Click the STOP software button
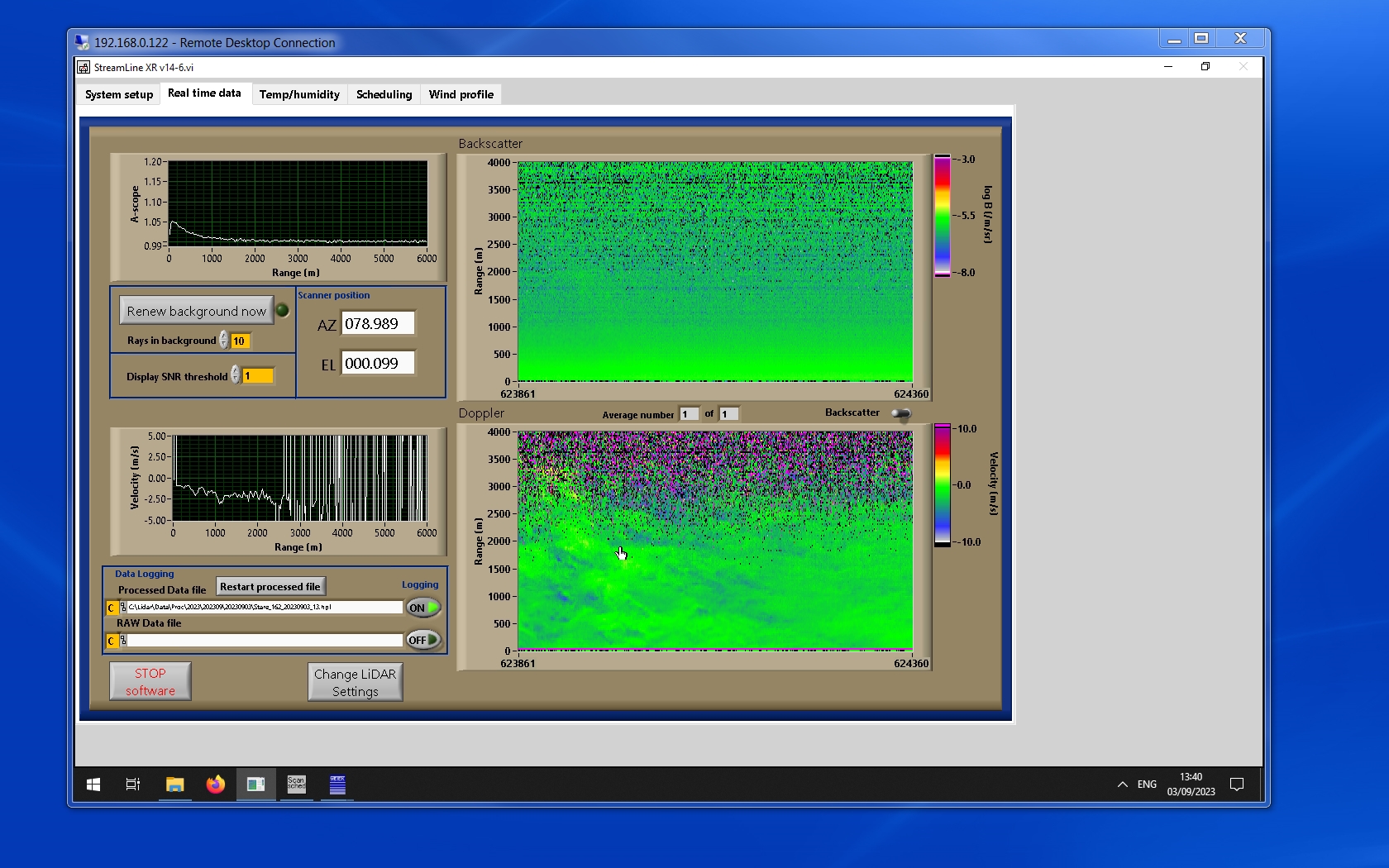The width and height of the screenshot is (1389, 868). point(150,682)
